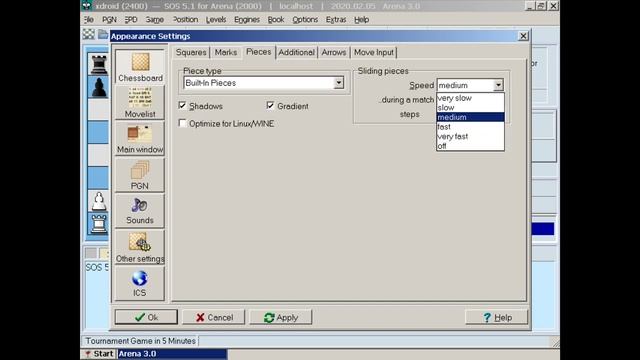Click the Apply button
Viewport: 640px width, 360px height.
pyautogui.click(x=281, y=317)
